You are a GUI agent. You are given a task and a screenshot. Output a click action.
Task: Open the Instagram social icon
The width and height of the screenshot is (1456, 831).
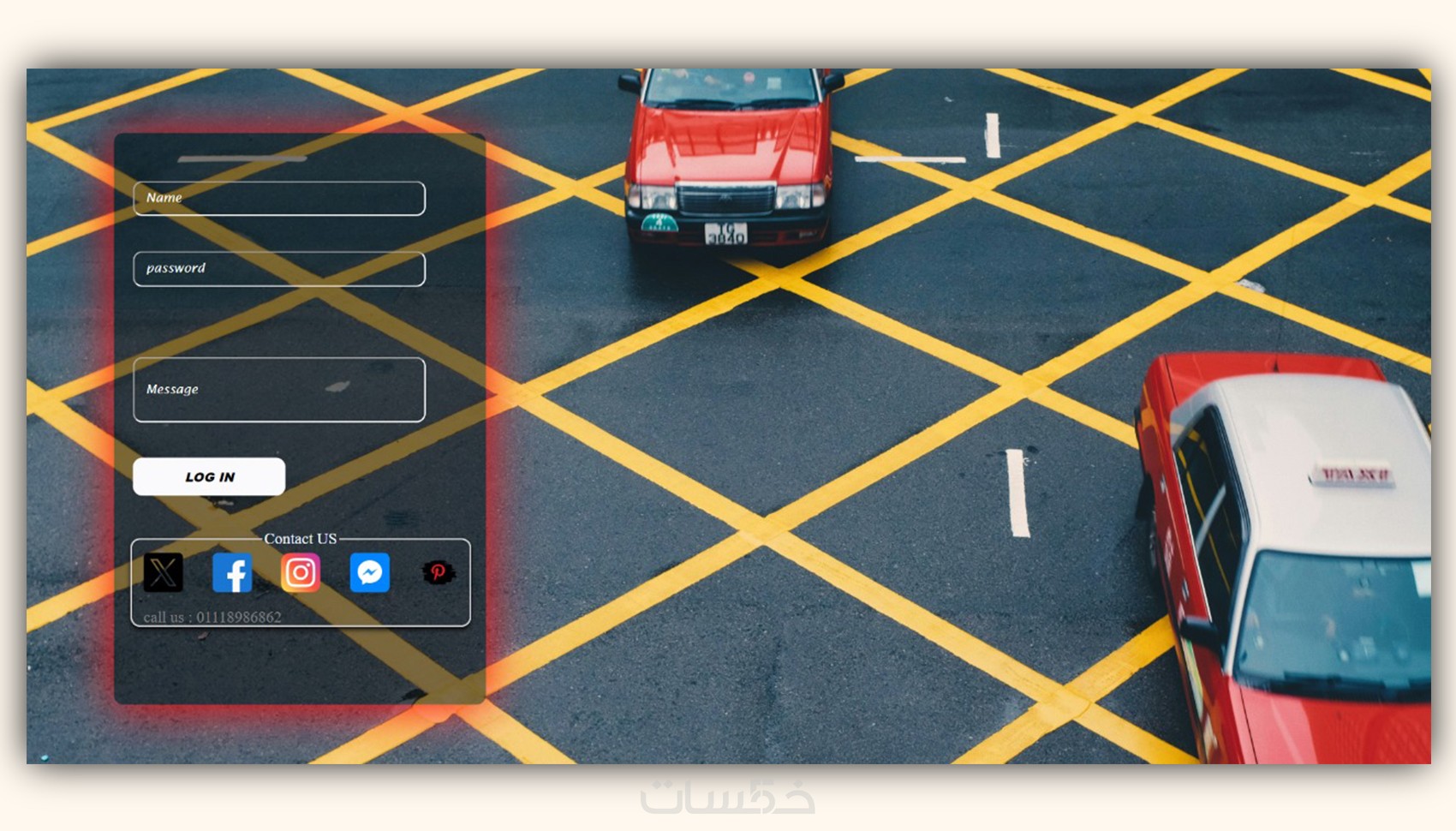[x=301, y=573]
